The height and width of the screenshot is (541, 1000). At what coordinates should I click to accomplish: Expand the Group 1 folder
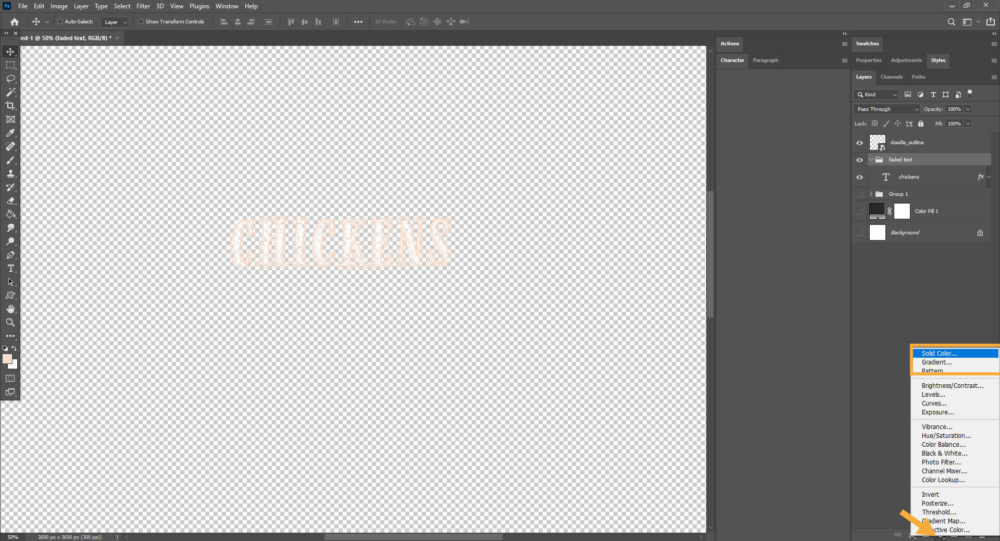click(x=871, y=194)
